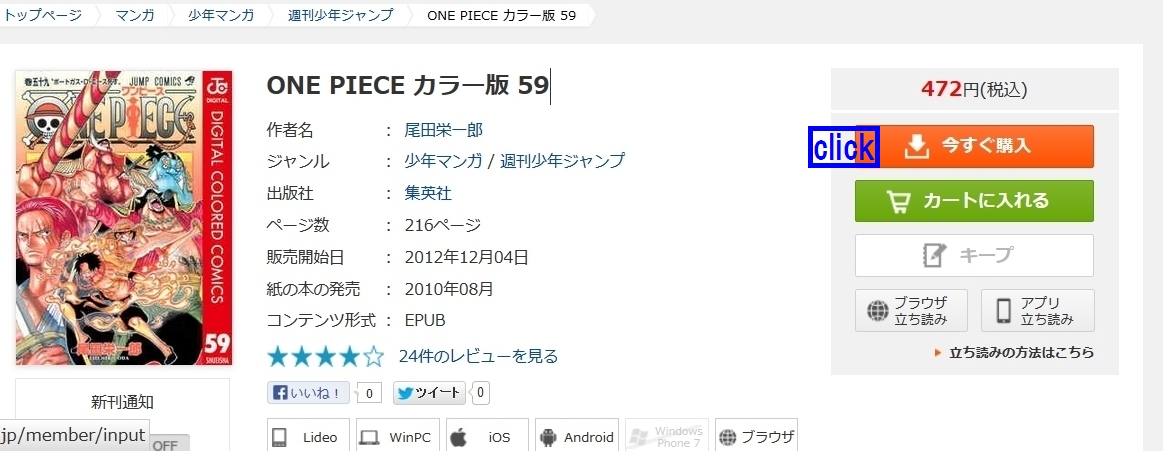Select the iOS apple device icon
The width and height of the screenshot is (1163, 451).
487,436
